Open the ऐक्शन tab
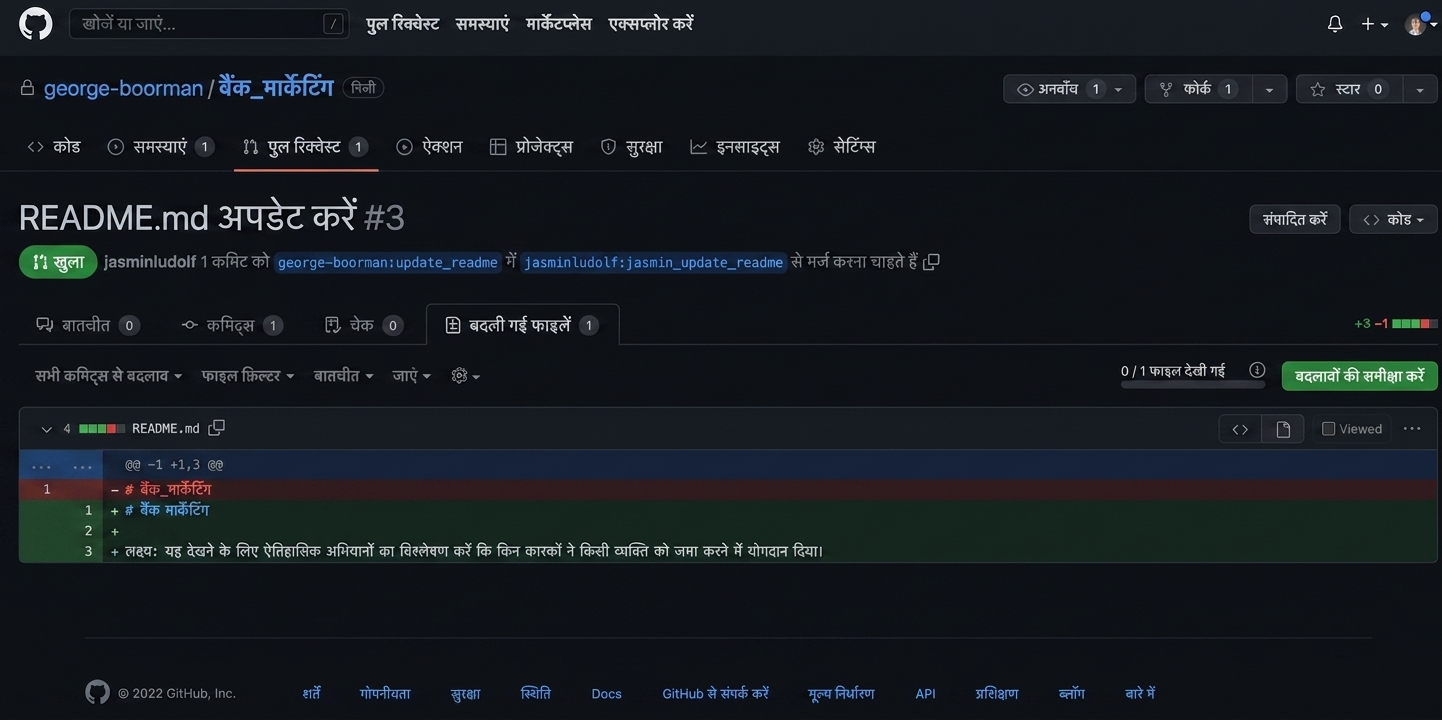The image size is (1442, 720). (x=429, y=146)
